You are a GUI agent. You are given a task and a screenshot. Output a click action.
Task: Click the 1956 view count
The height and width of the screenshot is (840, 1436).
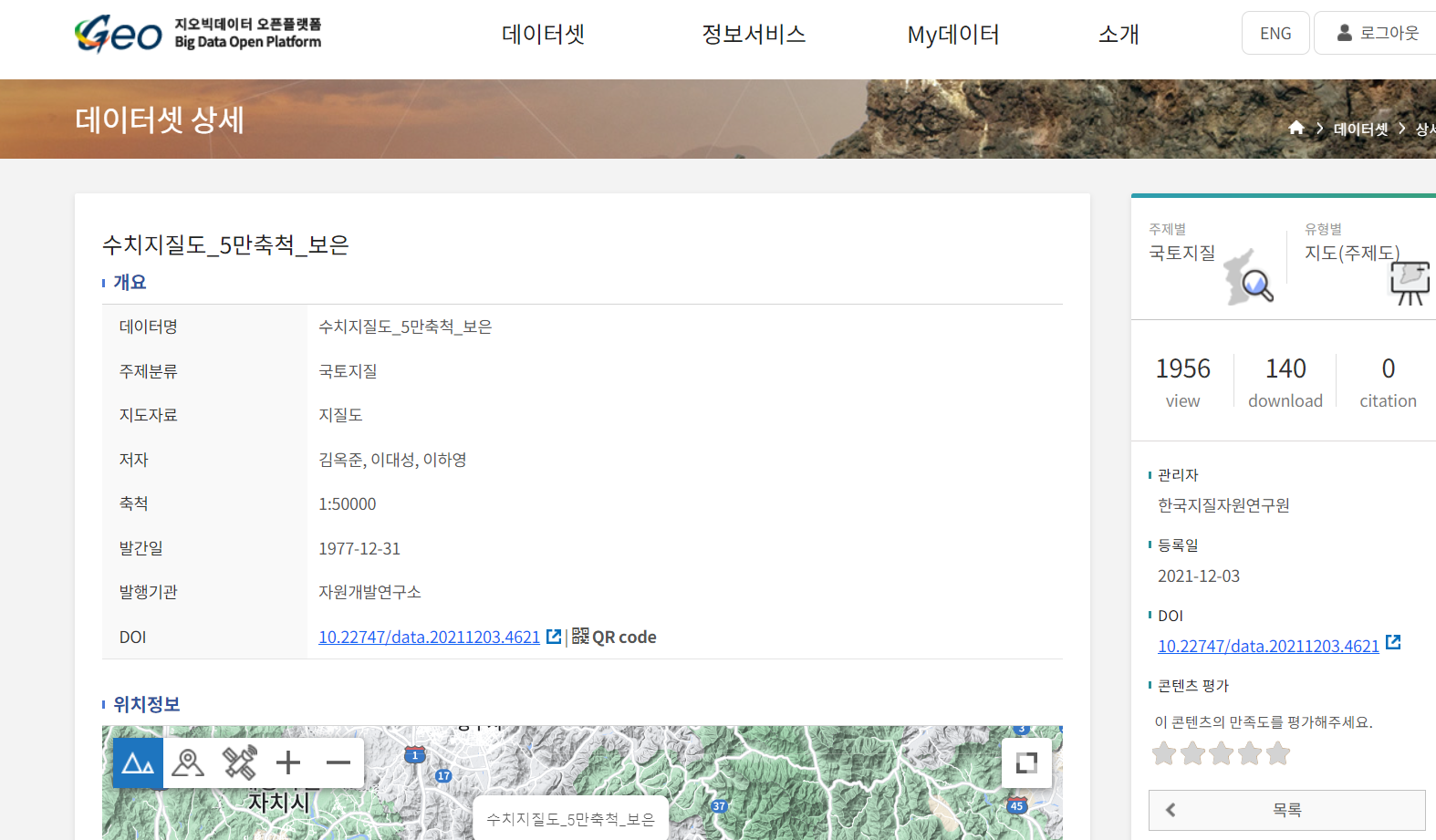[x=1182, y=368]
